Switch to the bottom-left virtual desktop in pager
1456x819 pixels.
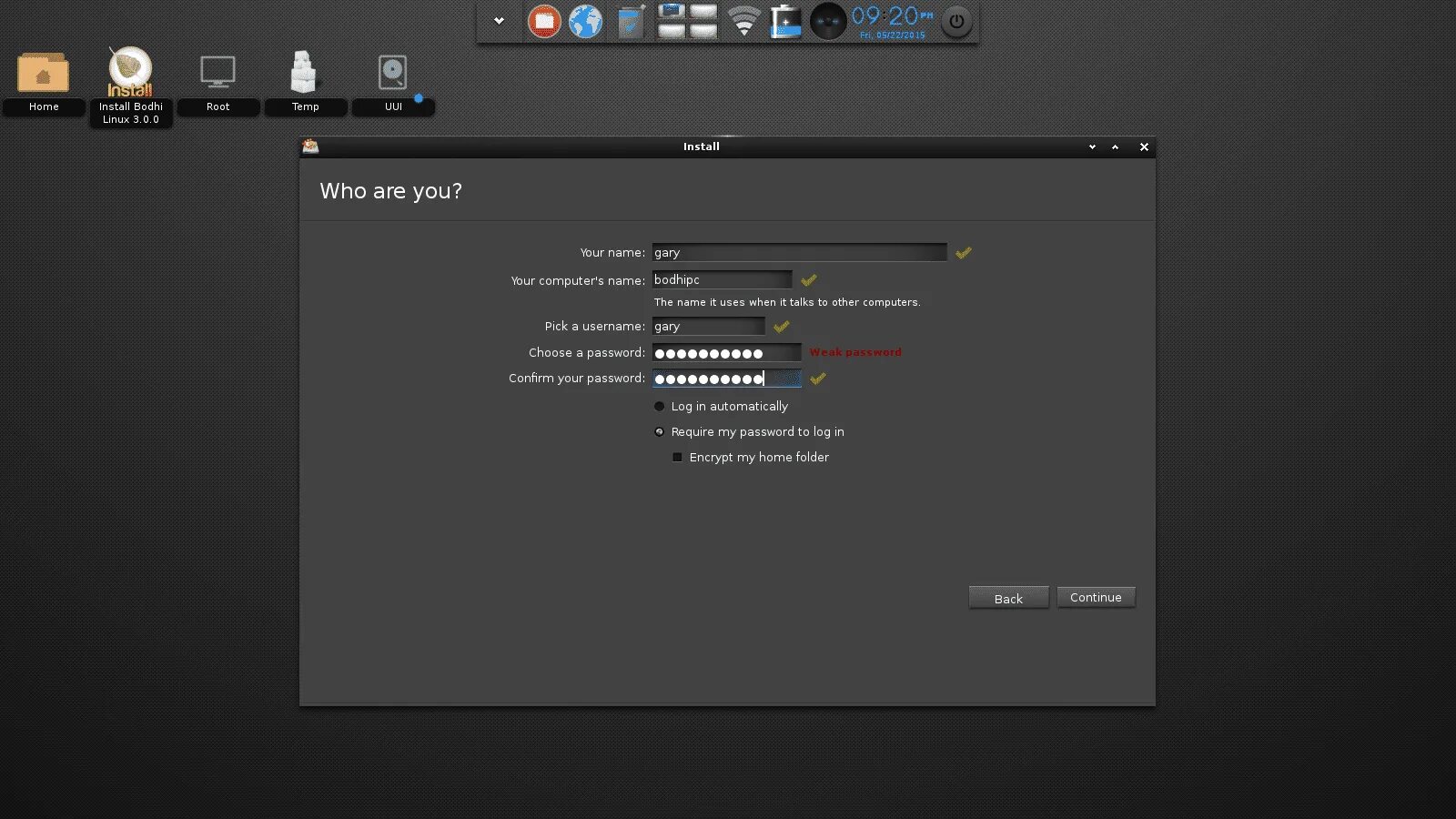[x=672, y=31]
